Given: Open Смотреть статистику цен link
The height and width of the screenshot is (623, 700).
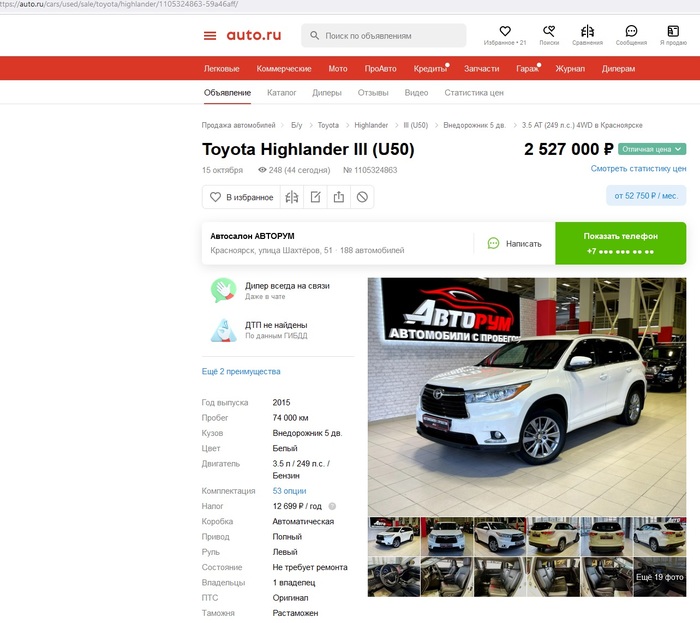Looking at the screenshot, I should click(x=638, y=169).
